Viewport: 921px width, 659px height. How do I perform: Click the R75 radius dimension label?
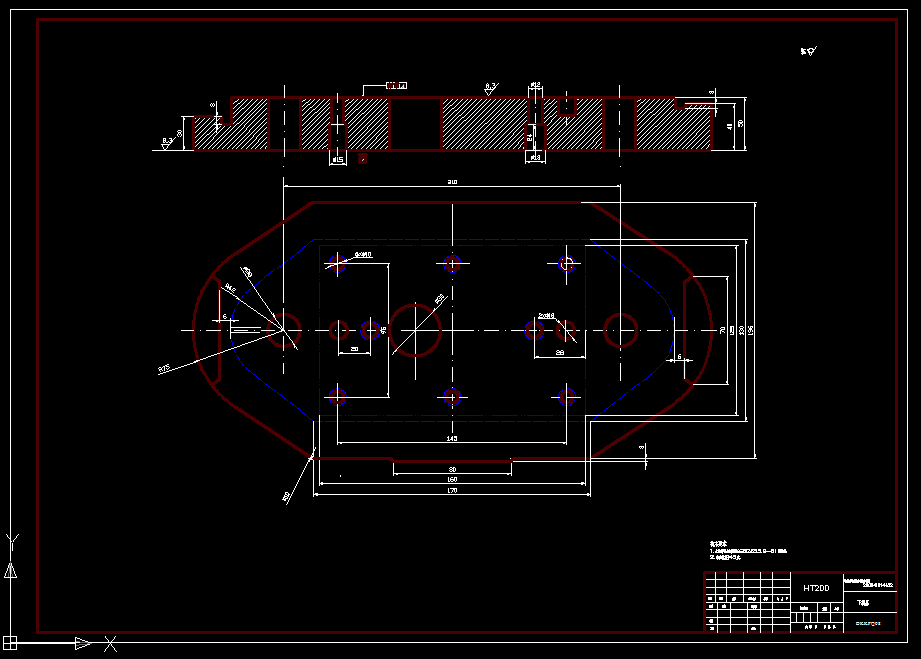pos(164,368)
